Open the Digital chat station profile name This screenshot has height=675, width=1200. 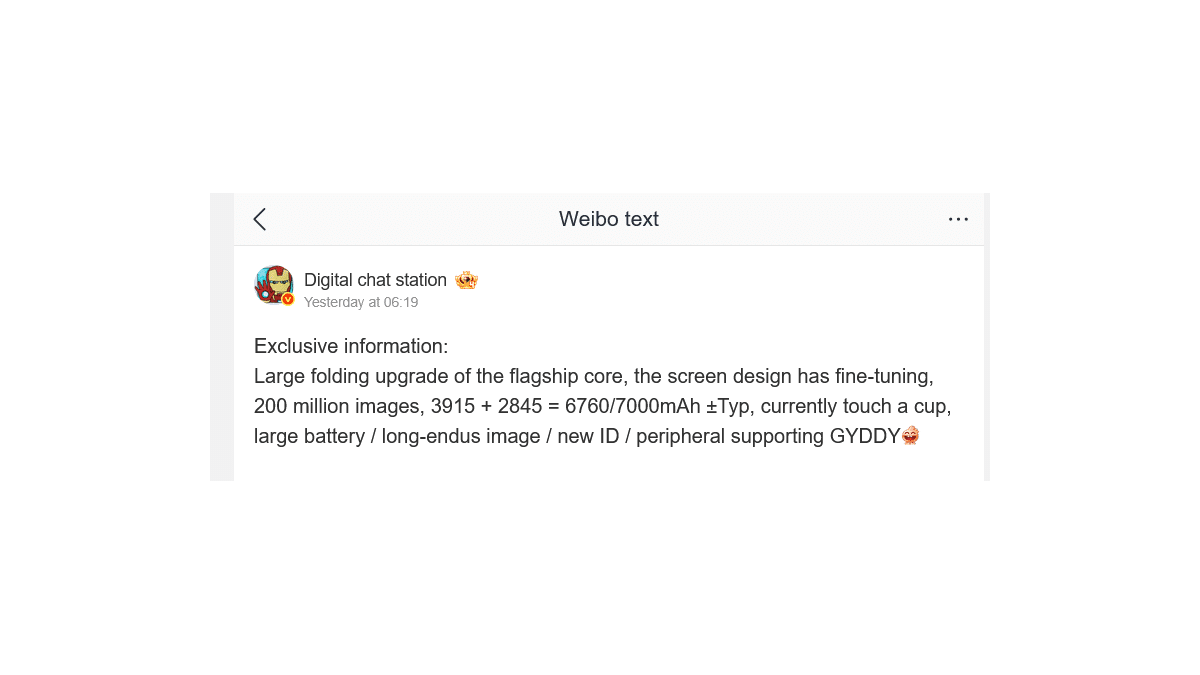click(x=375, y=280)
